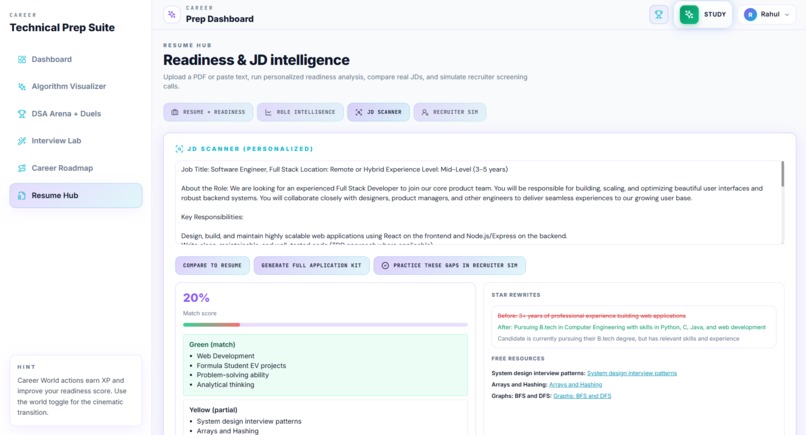Image resolution: width=806 pixels, height=435 pixels.
Task: Click 'Problem-solving ability' list item
Action: pos(232,375)
